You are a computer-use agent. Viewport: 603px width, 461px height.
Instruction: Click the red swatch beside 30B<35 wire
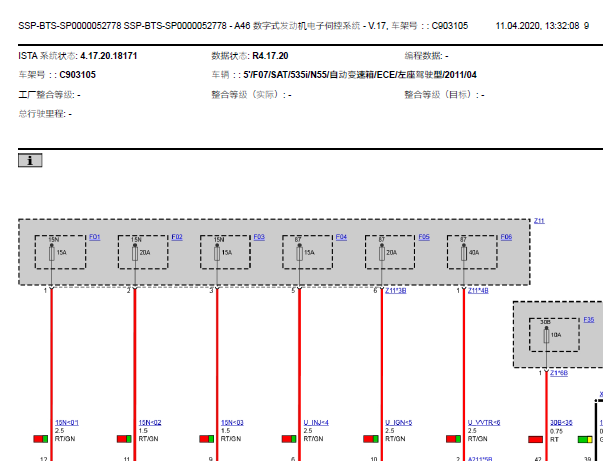click(x=535, y=439)
